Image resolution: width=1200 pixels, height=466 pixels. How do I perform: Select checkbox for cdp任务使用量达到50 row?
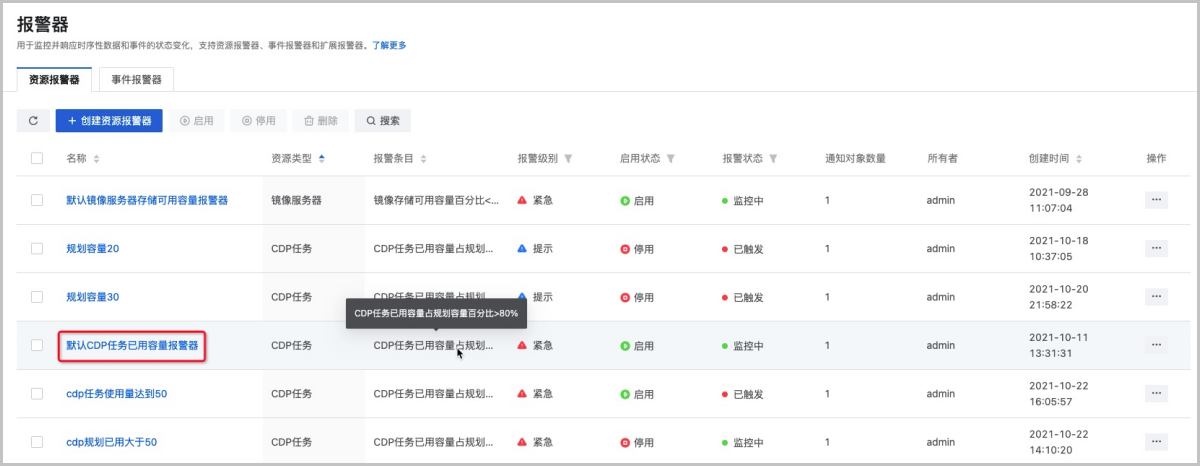tap(37, 394)
